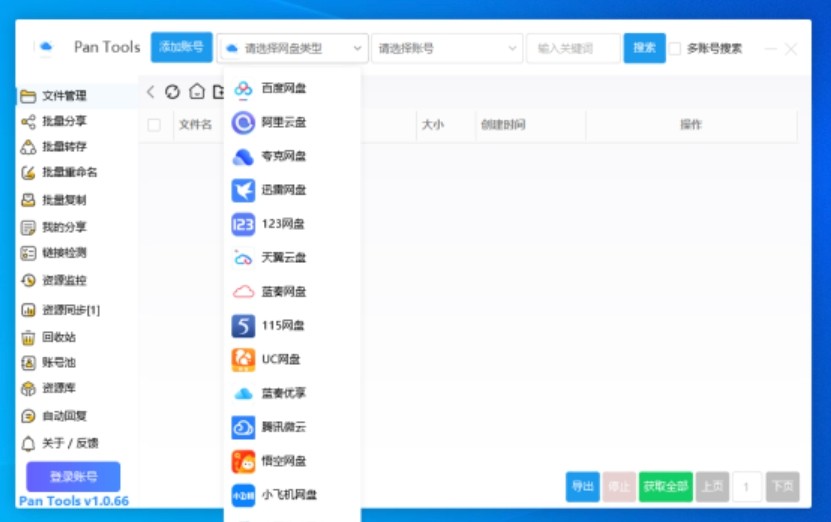
Task: Go to next page with 下页
Action: tap(782, 486)
